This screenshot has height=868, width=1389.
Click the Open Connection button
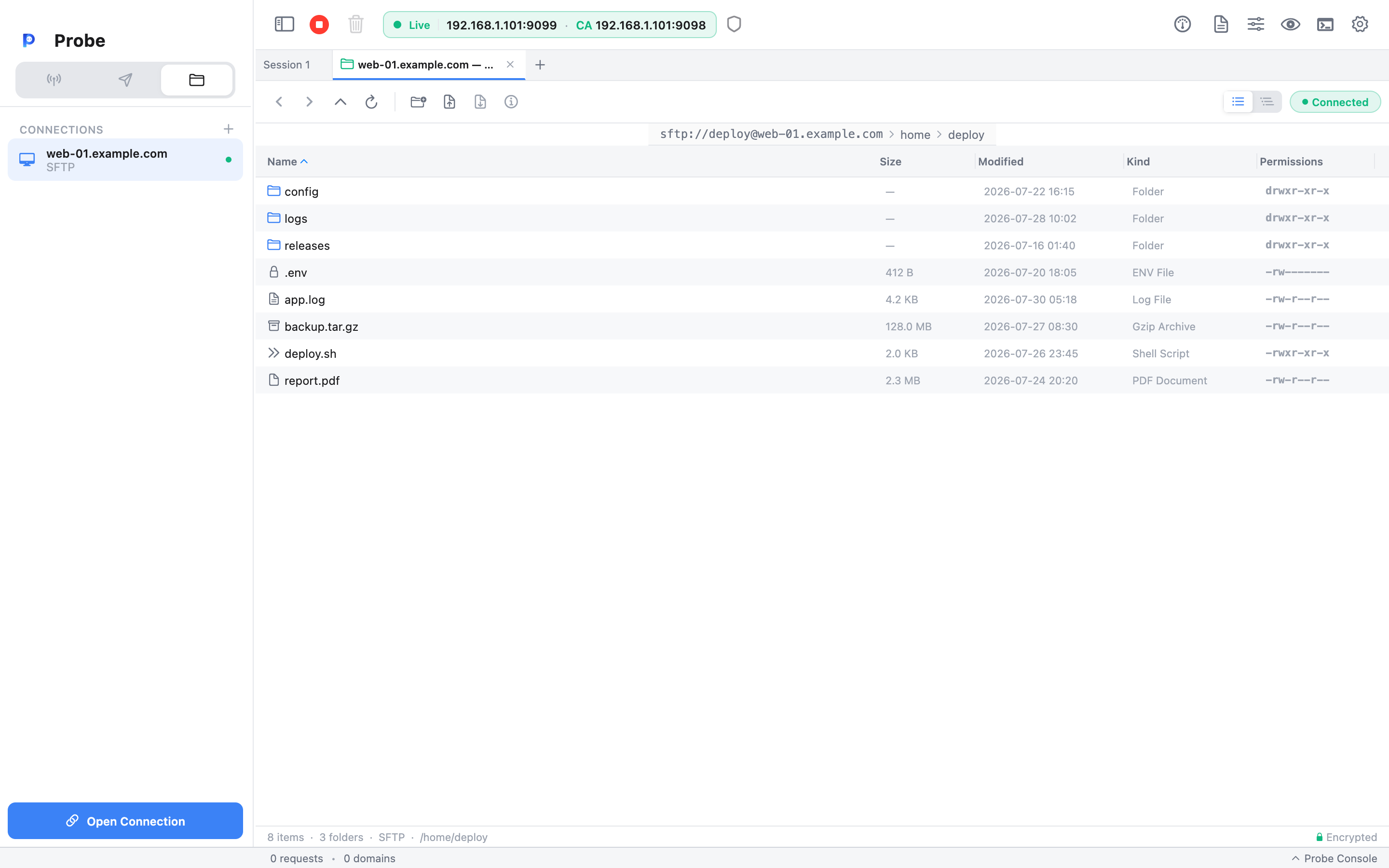(125, 821)
